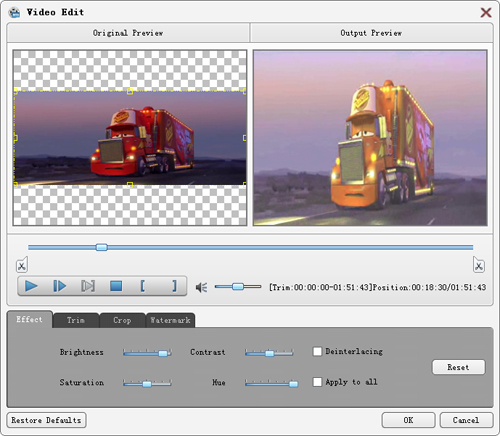Screen dimensions: 500x436
Task: Click the Saturation slider
Action: pyautogui.click(x=147, y=384)
